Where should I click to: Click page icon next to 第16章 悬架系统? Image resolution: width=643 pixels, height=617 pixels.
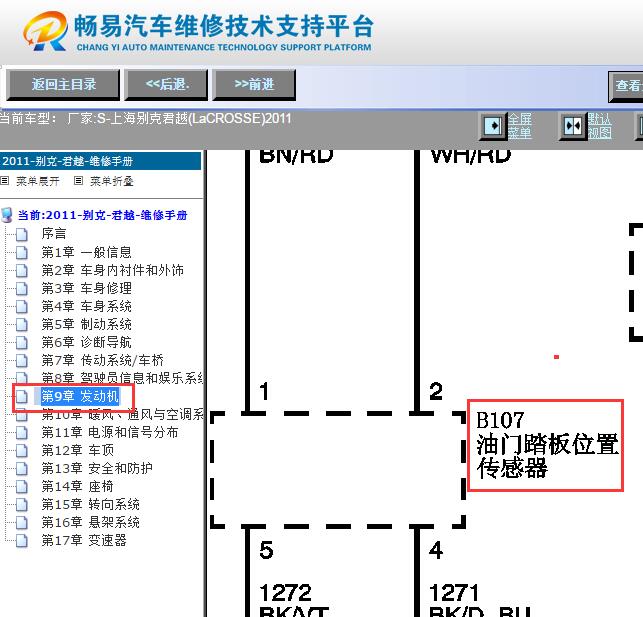(x=22, y=523)
